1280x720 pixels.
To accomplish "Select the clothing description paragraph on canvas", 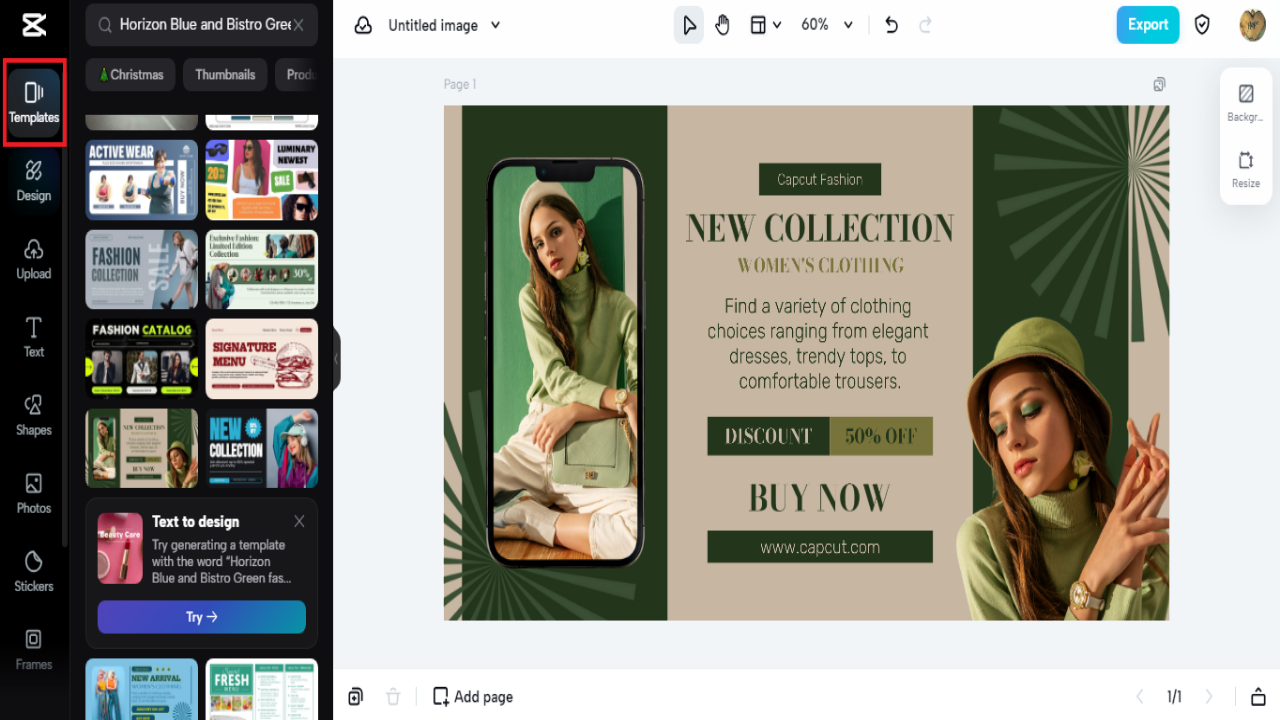I will pyautogui.click(x=818, y=343).
